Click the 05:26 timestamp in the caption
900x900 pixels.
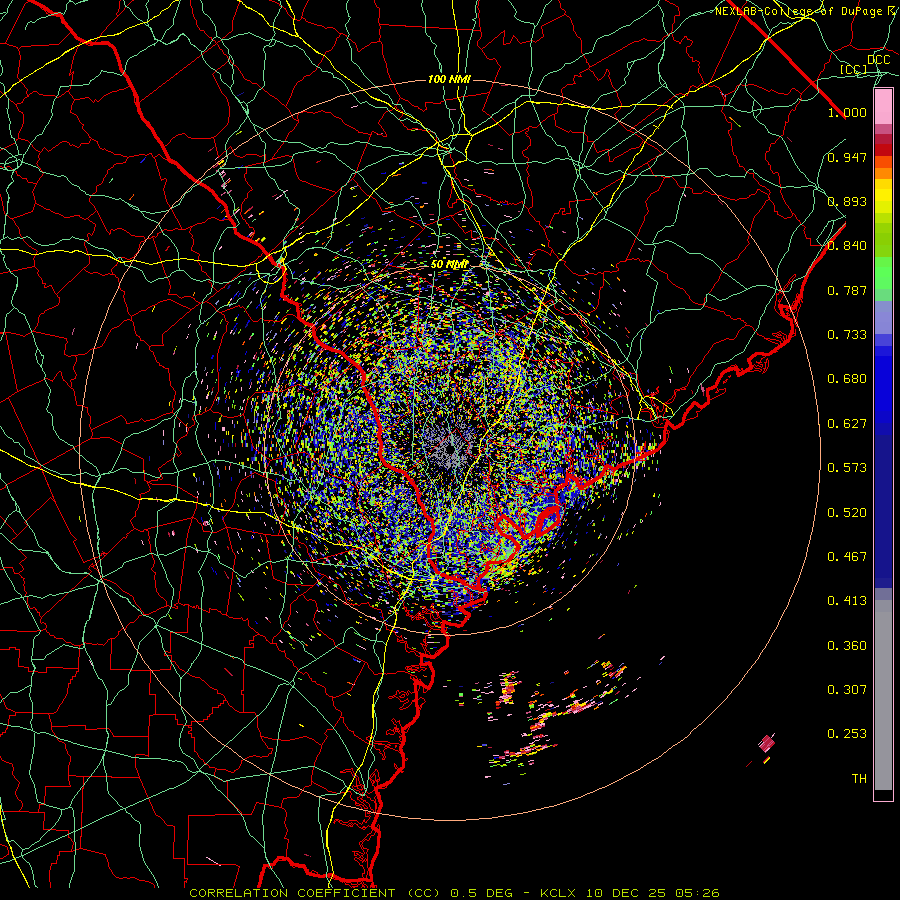click(696, 893)
